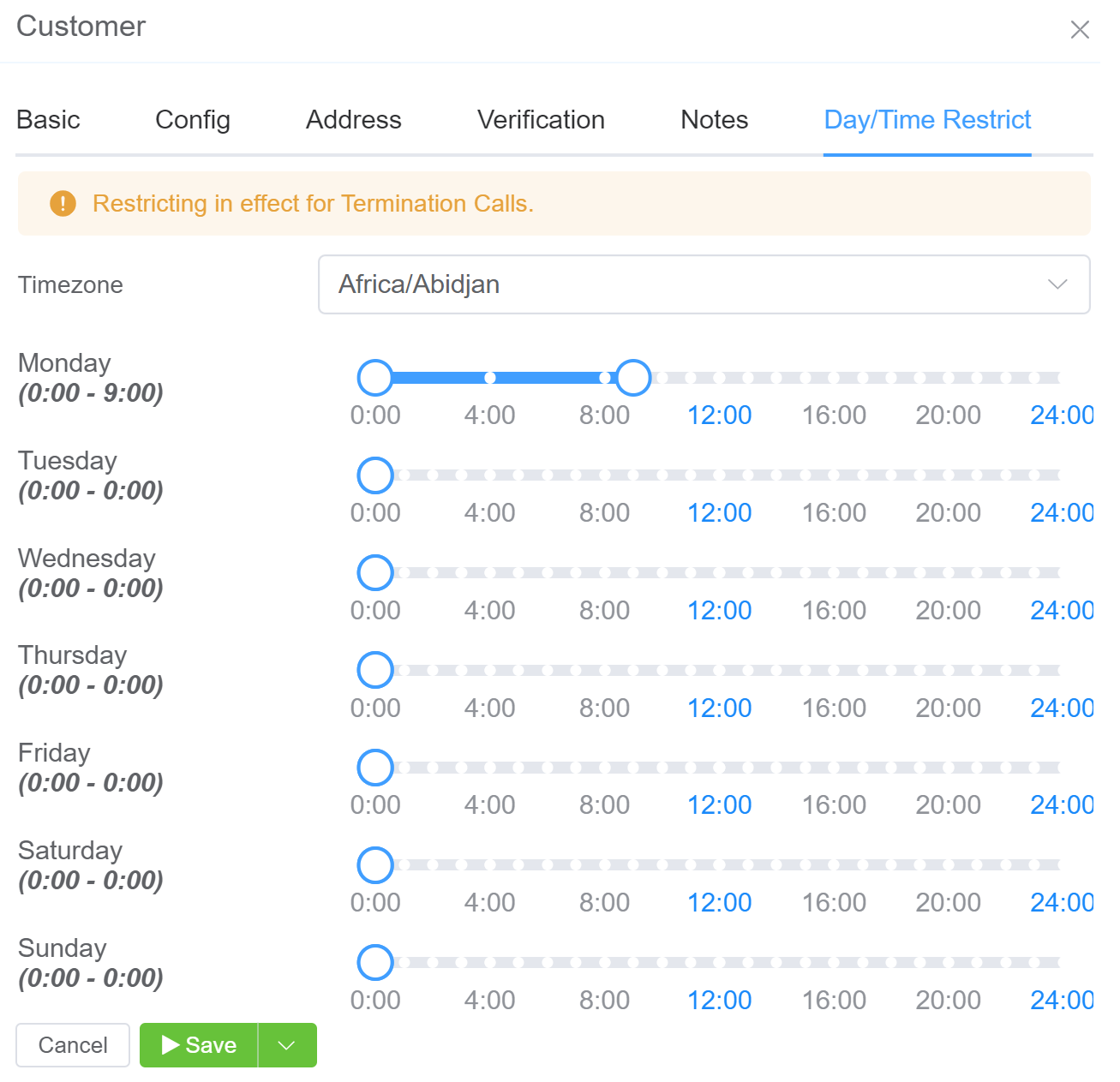The width and height of the screenshot is (1120, 1082).
Task: Click Monday slider start handle at 0:00
Action: [375, 378]
